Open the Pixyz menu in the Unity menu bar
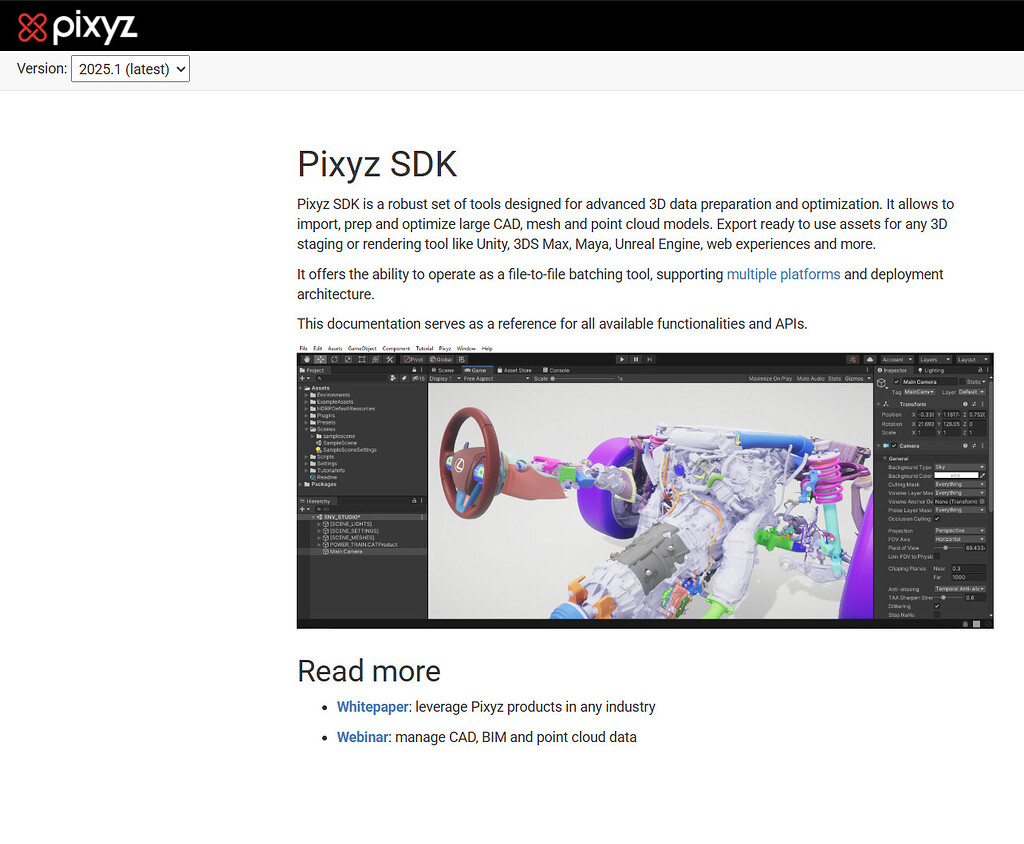The height and width of the screenshot is (844, 1024). [443, 347]
